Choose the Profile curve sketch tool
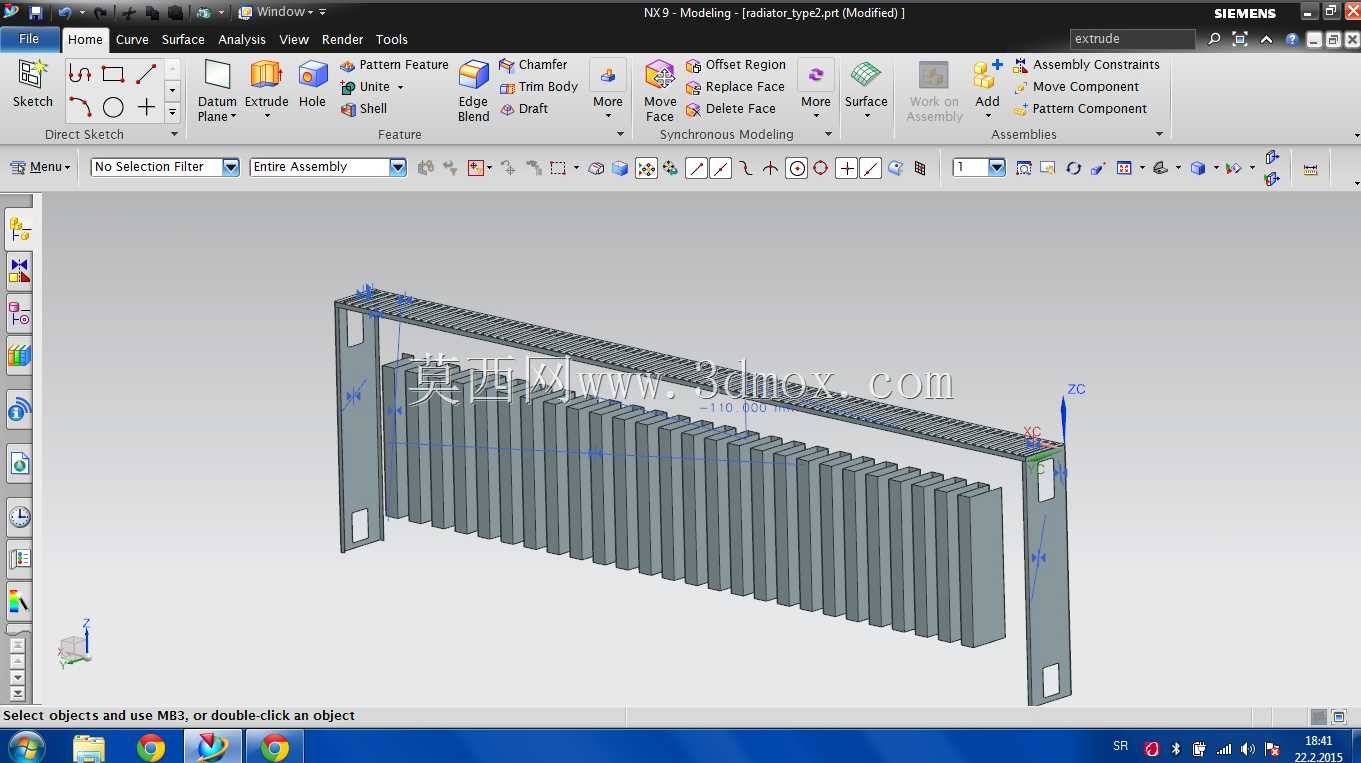1361x763 pixels. point(80,74)
